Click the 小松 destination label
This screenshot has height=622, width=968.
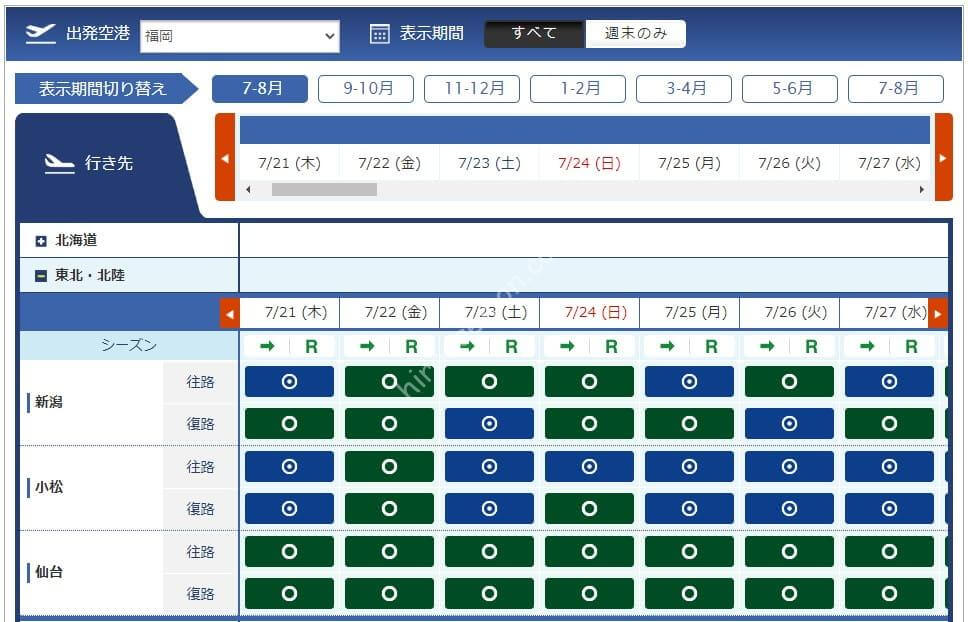coord(48,487)
